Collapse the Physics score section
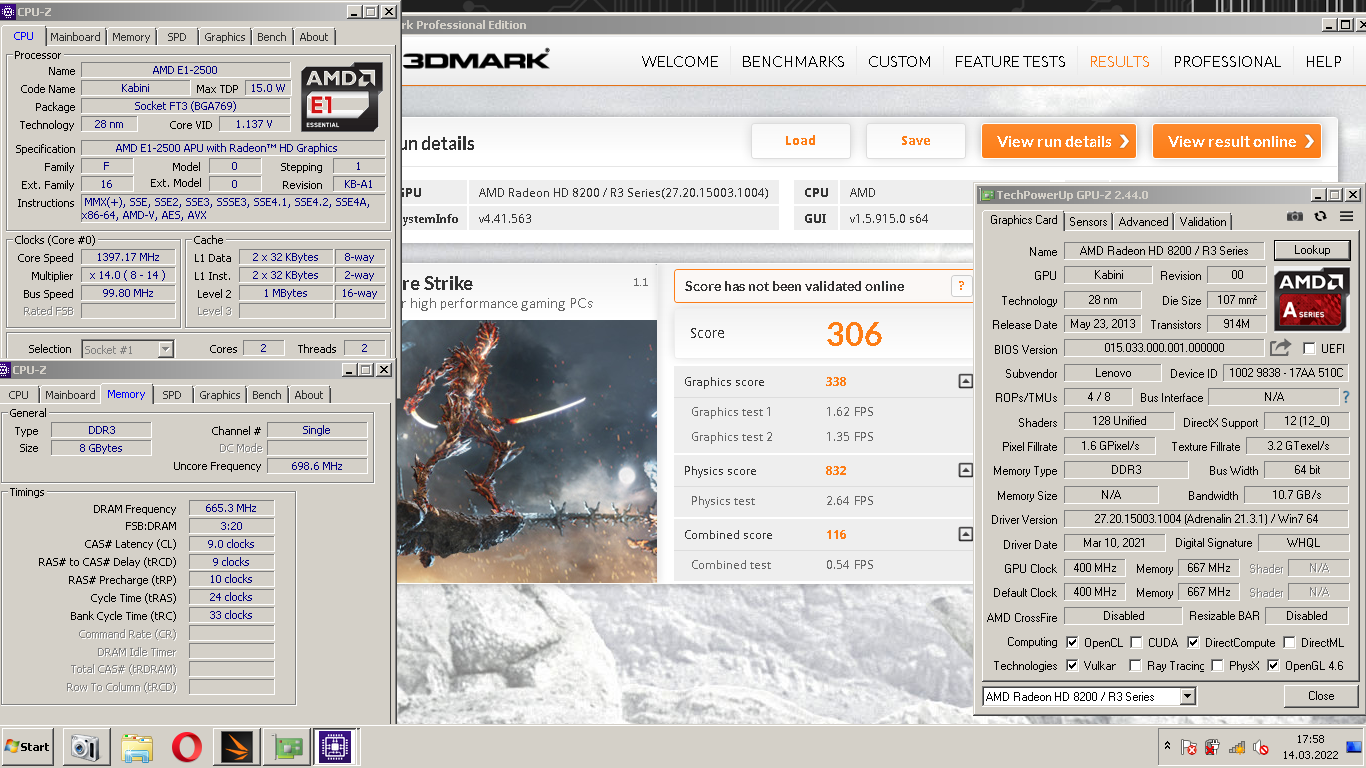Screen dimensions: 1366x768 click(965, 470)
